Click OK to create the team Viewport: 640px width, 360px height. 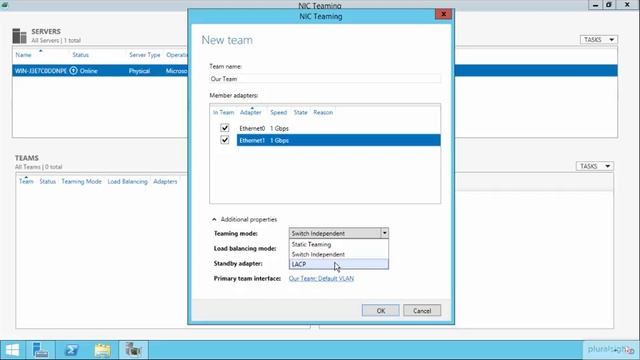click(380, 311)
